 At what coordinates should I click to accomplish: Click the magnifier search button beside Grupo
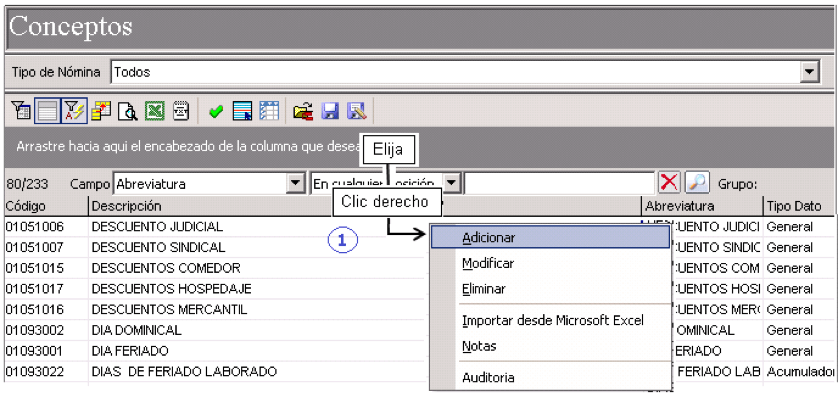(697, 183)
